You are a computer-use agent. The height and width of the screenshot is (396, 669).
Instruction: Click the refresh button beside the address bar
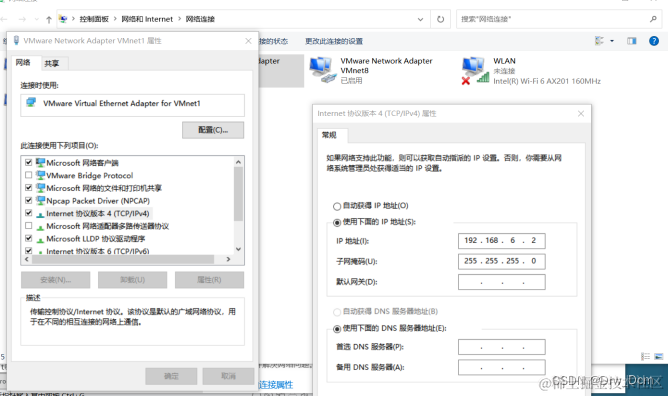coord(440,19)
